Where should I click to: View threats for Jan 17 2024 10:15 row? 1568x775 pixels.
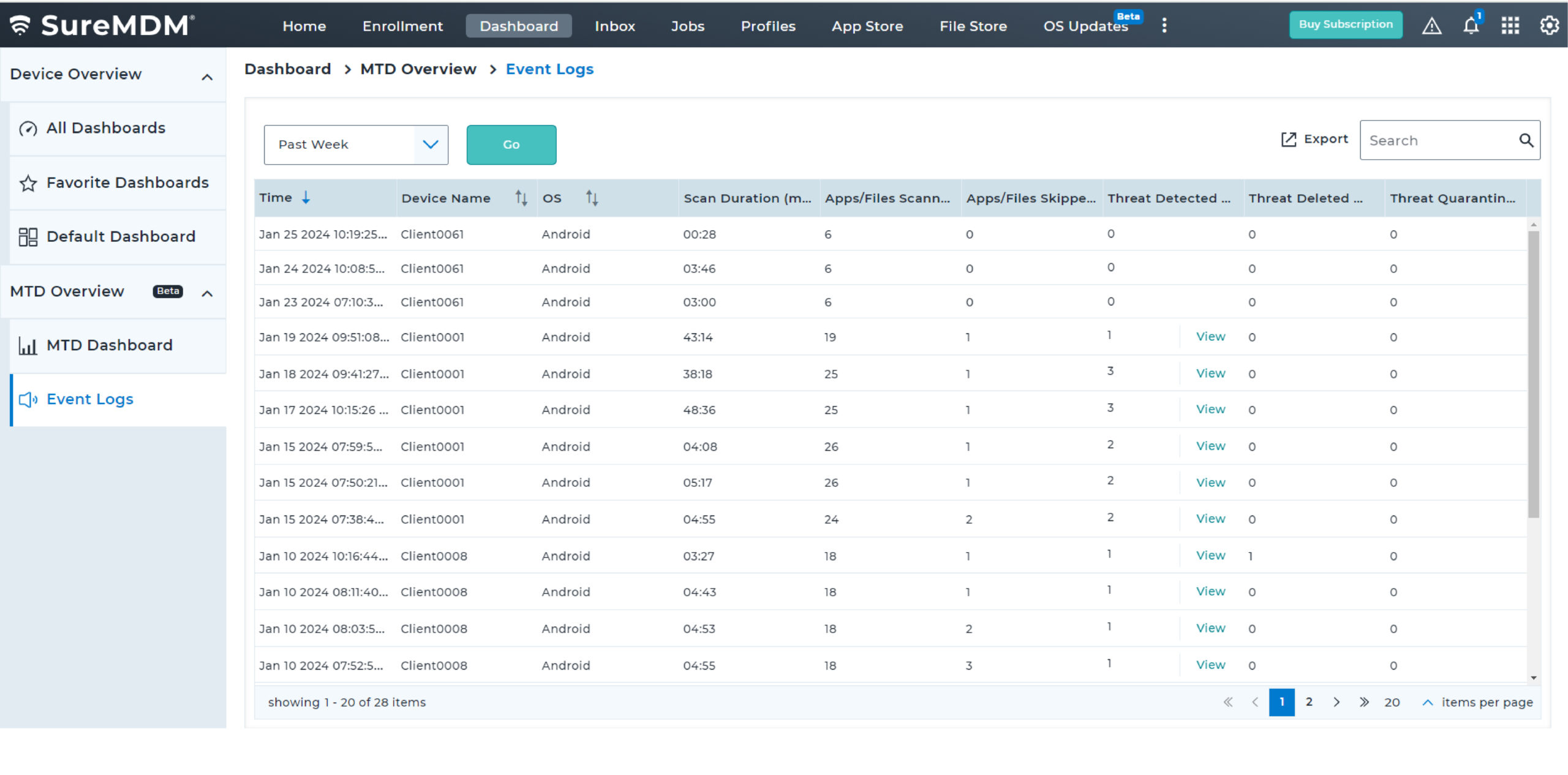pos(1210,410)
